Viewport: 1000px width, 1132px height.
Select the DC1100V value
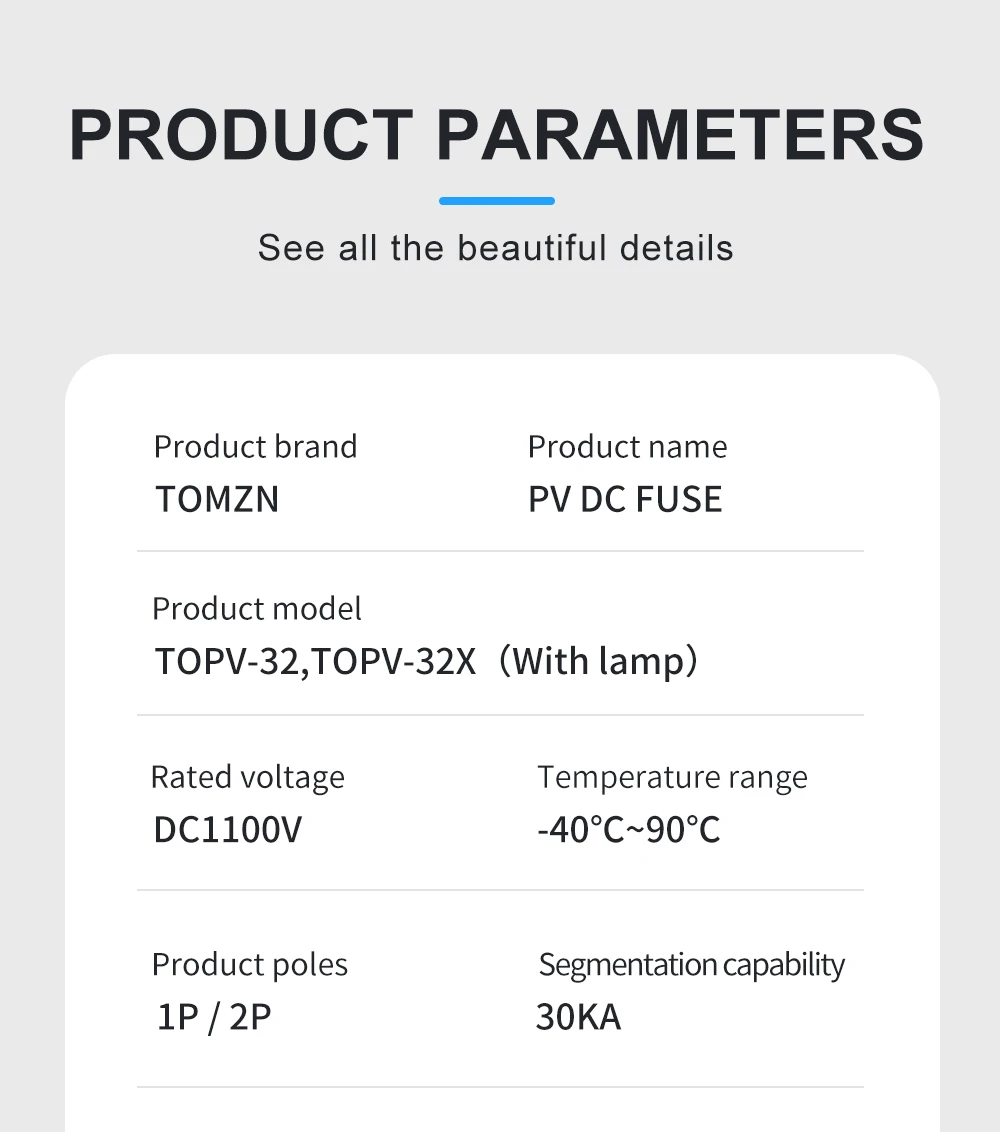coord(227,830)
